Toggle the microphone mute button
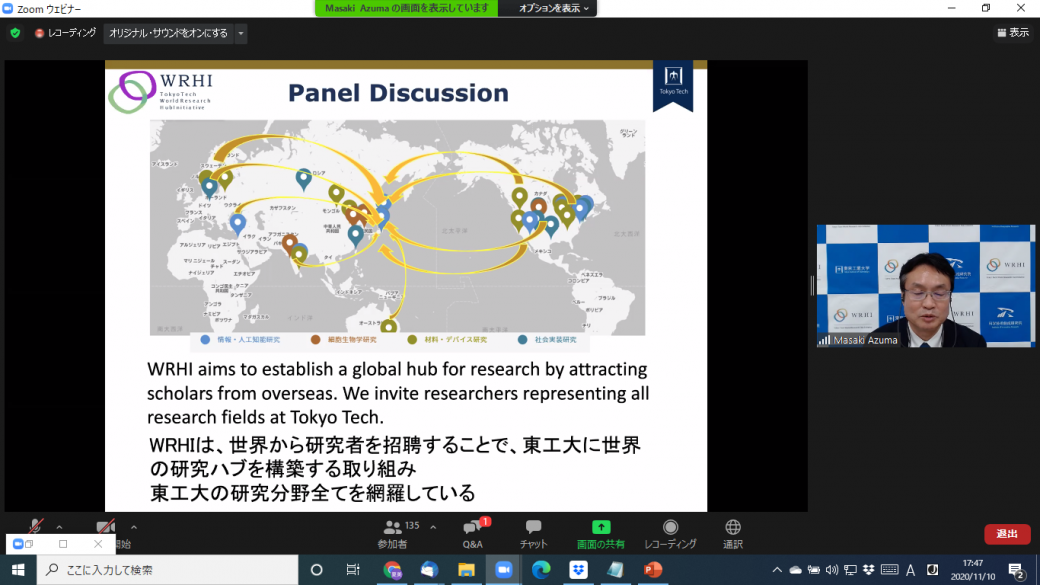 coord(36,527)
